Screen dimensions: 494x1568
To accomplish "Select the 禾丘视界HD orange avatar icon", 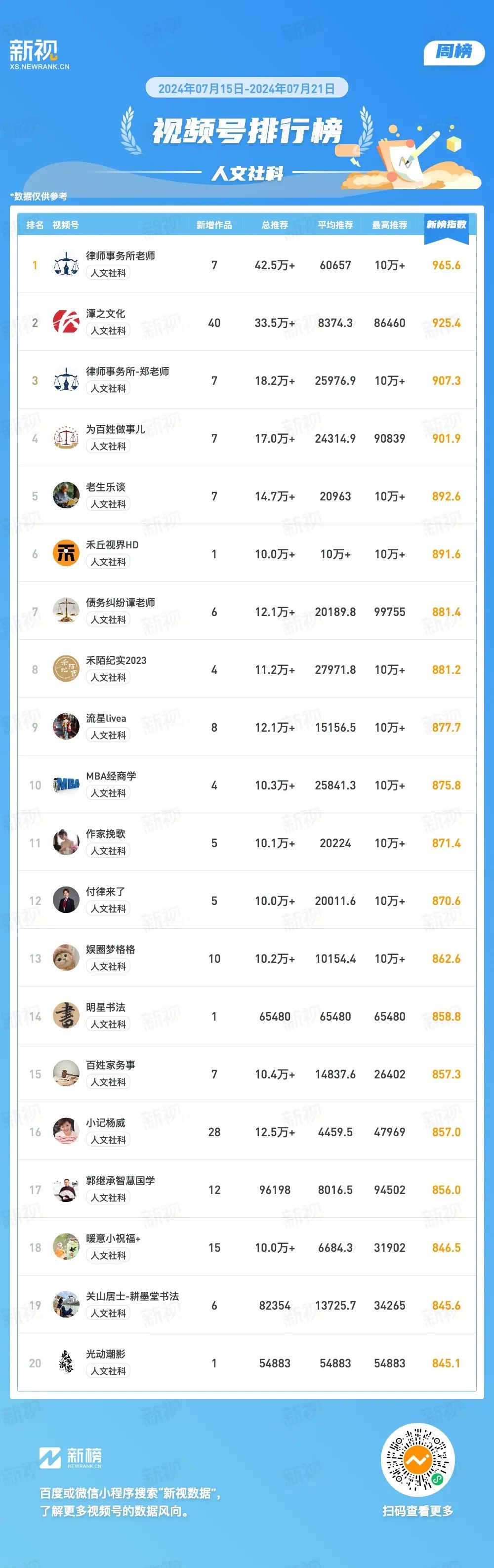I will point(66,554).
